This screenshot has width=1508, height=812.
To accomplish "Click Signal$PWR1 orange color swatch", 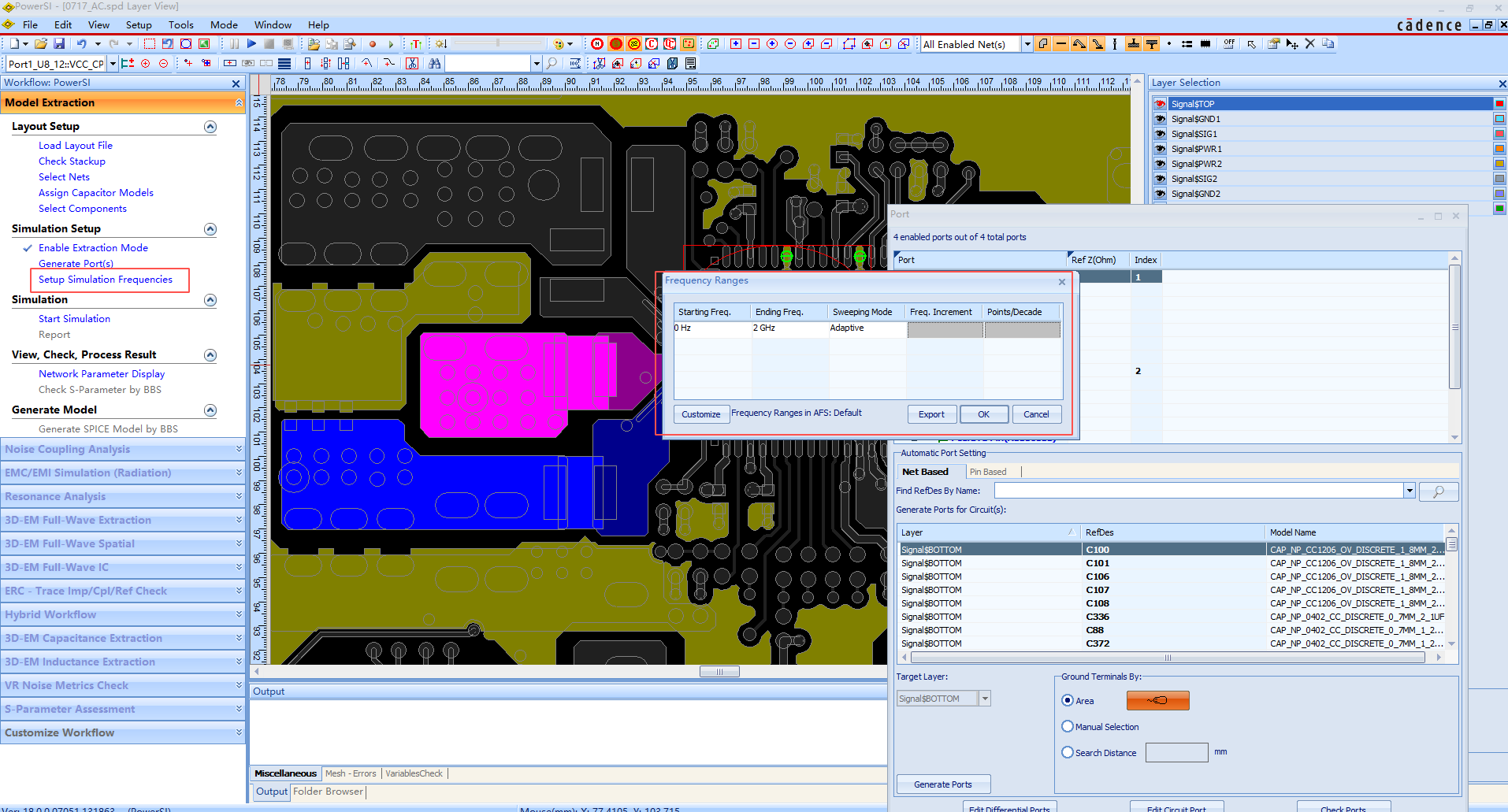I will click(1499, 149).
